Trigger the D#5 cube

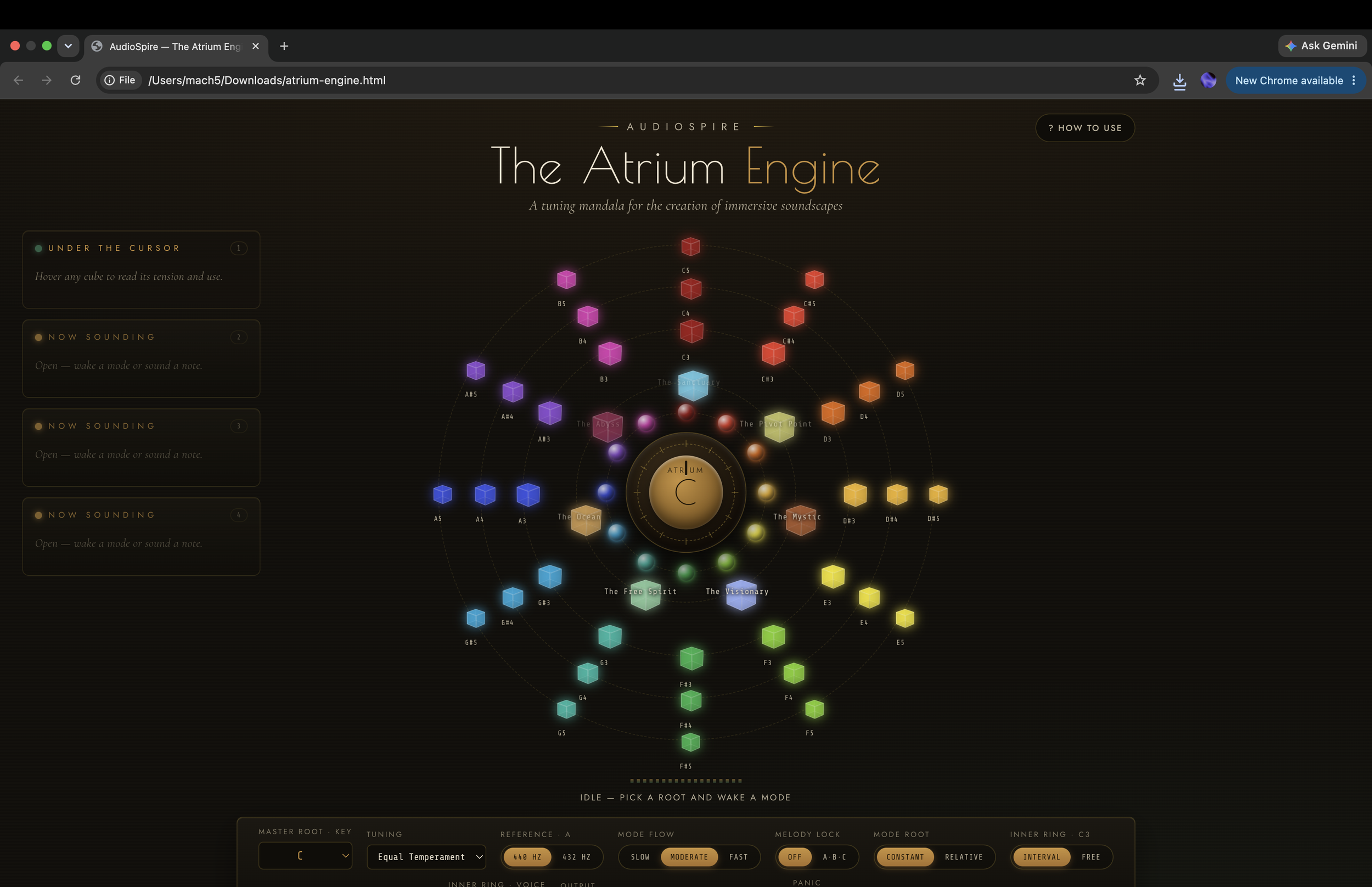938,494
